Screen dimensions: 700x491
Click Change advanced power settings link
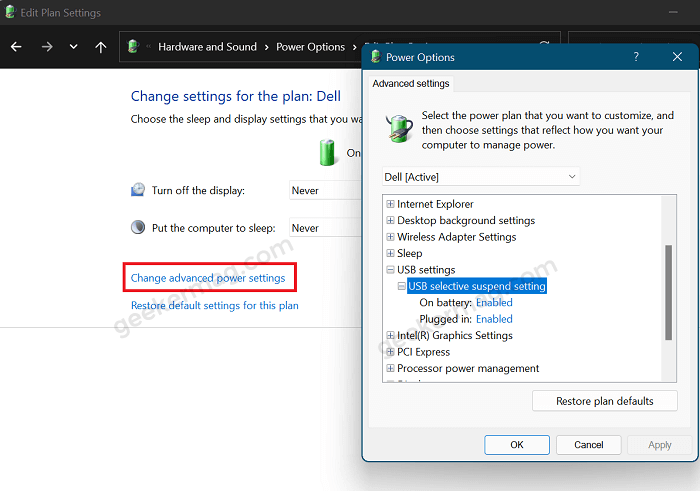point(208,278)
